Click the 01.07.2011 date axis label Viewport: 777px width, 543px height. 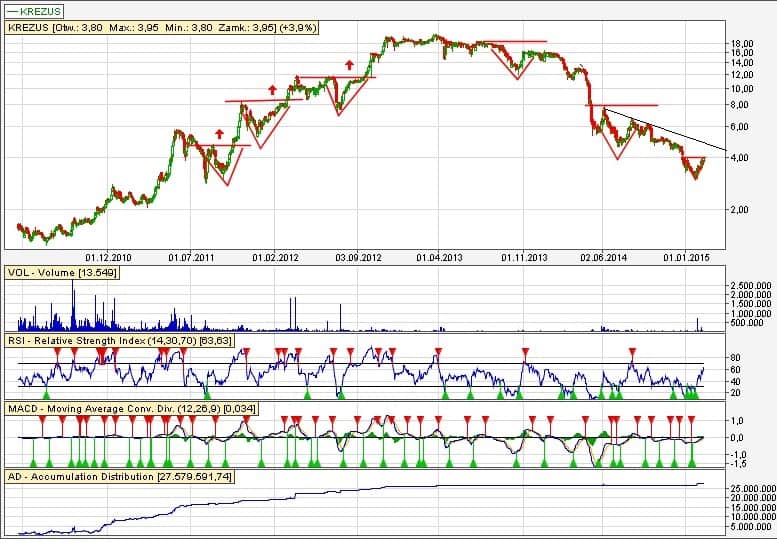(193, 257)
